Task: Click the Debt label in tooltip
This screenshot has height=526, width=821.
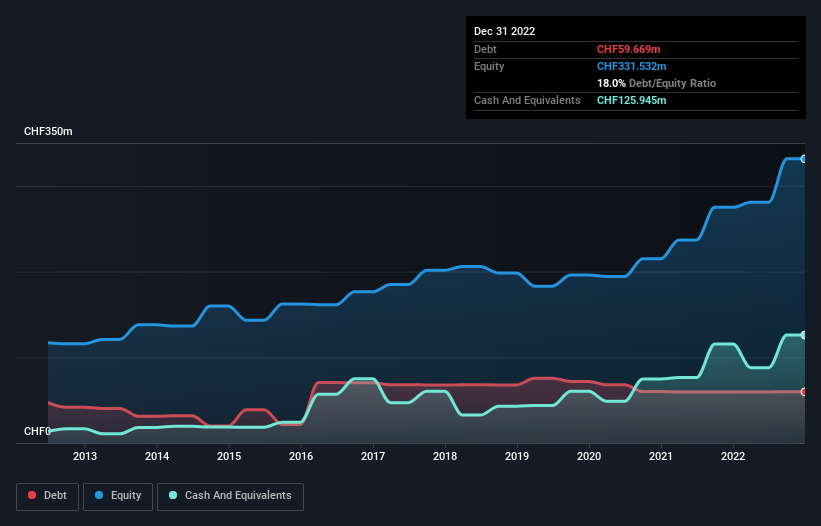Action: click(485, 49)
